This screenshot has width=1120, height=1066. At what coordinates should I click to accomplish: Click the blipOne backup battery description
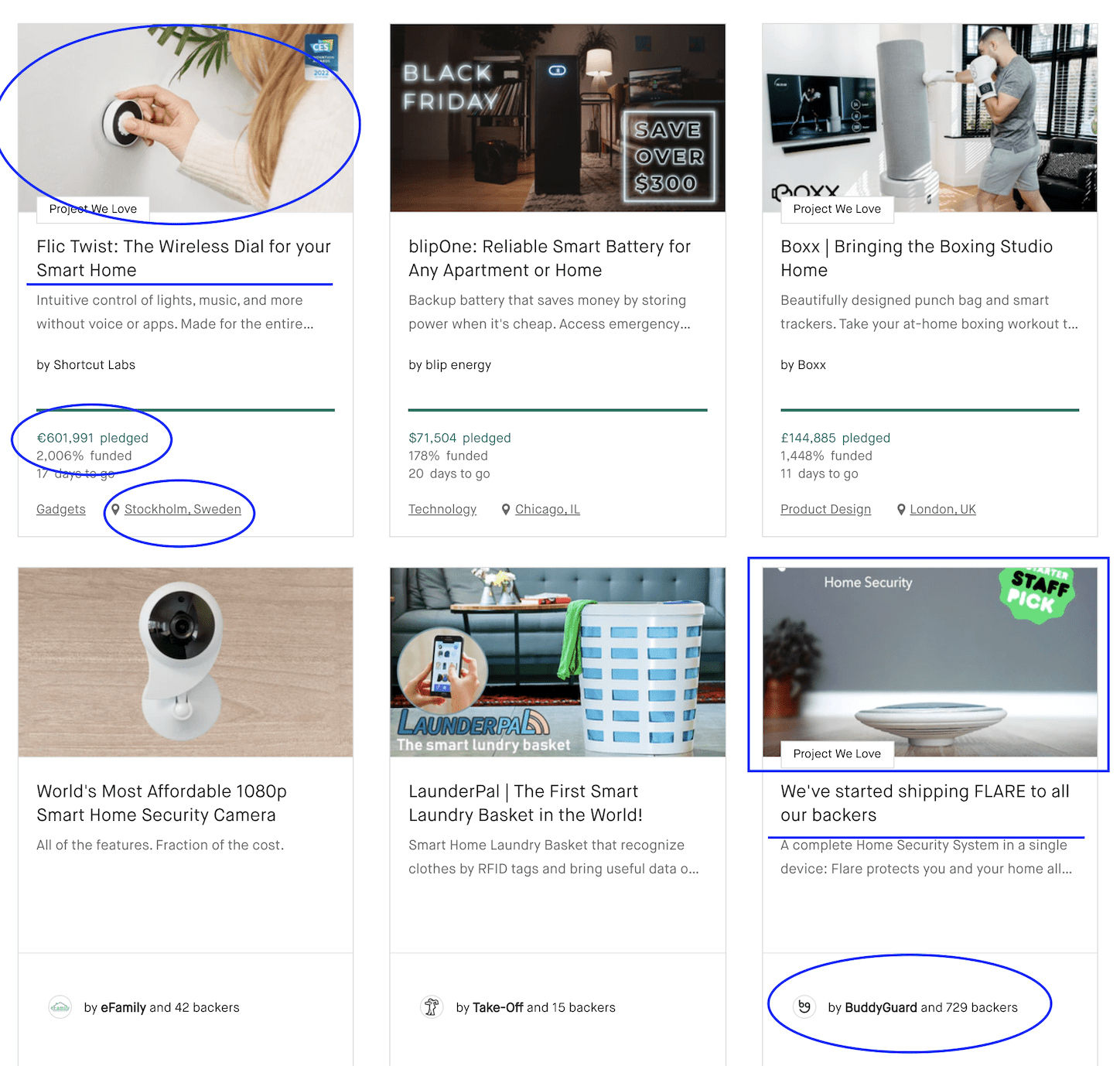549,312
